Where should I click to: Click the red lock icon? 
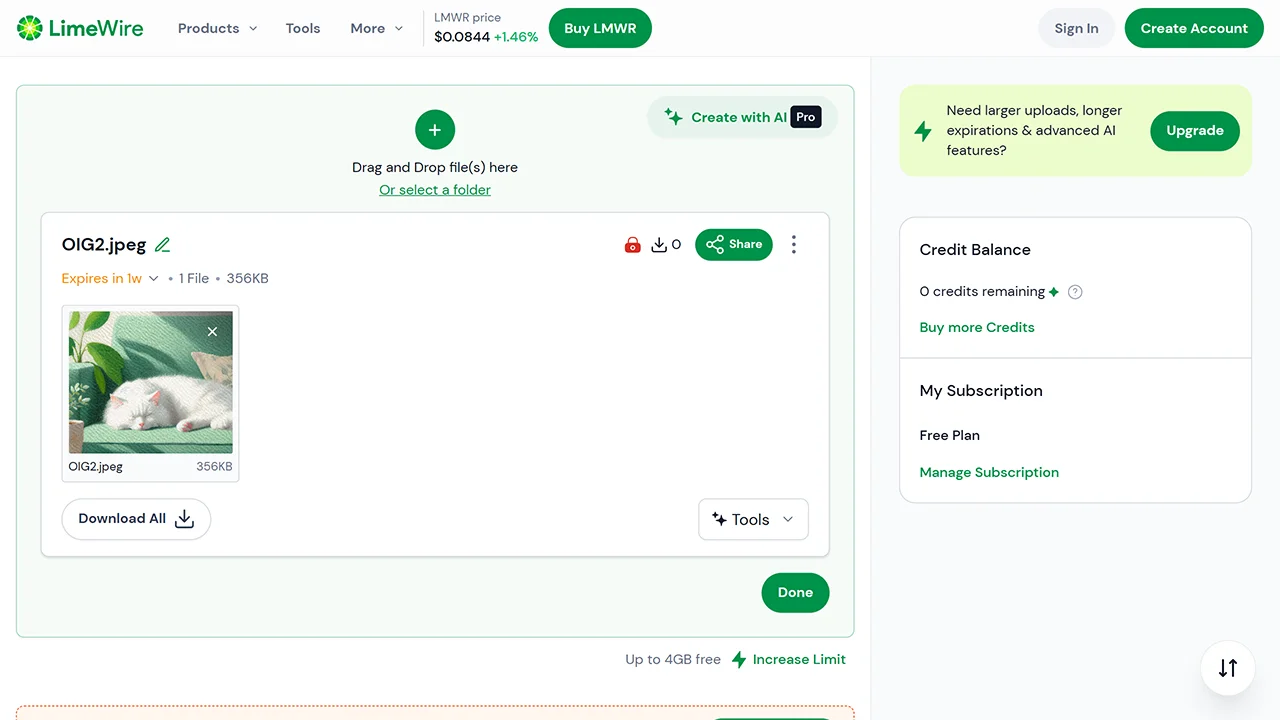click(632, 245)
